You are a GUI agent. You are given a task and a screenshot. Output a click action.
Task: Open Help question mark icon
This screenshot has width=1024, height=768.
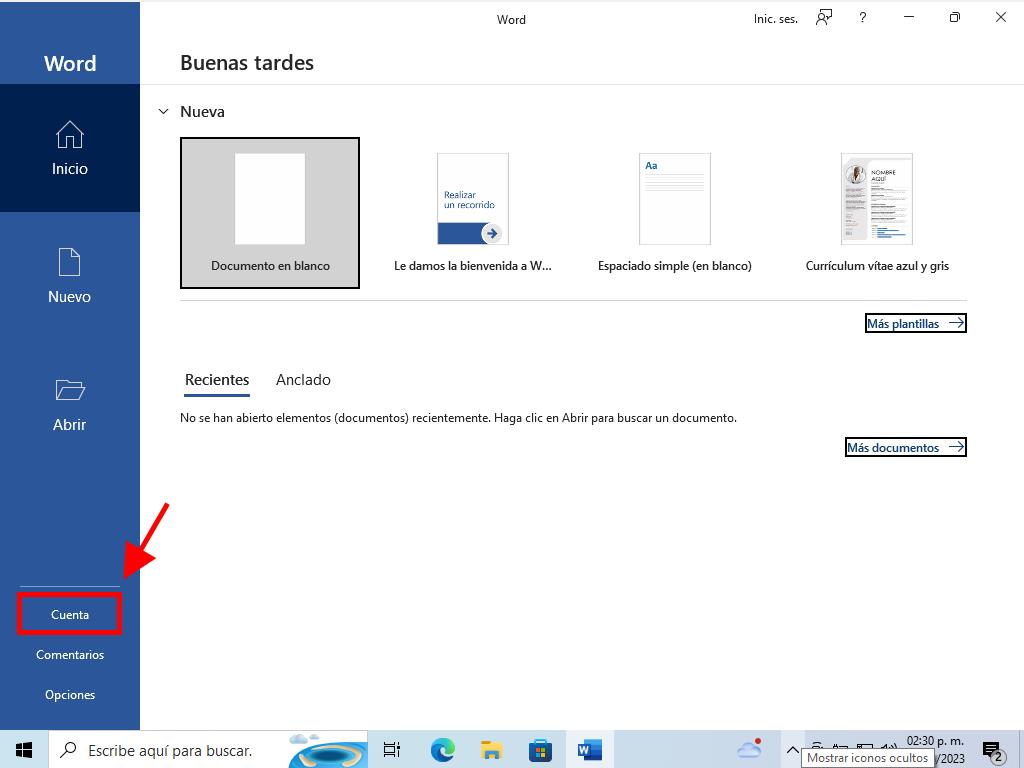(x=862, y=18)
